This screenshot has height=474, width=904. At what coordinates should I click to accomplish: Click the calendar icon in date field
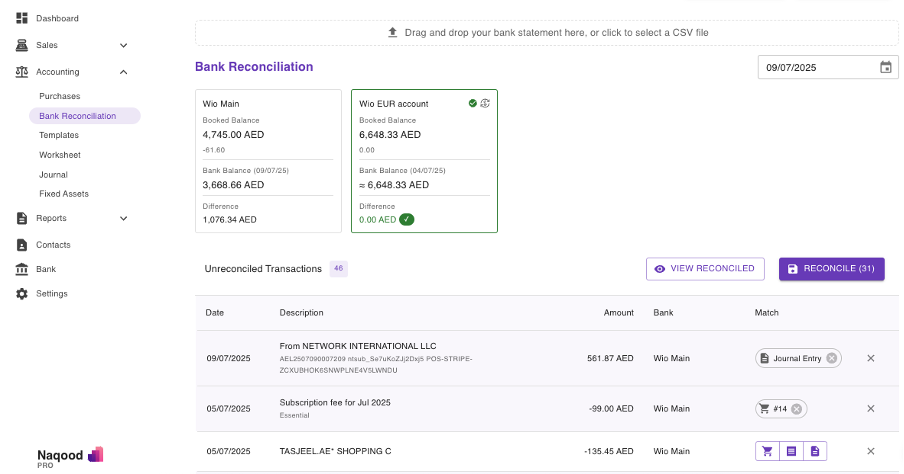tap(885, 68)
